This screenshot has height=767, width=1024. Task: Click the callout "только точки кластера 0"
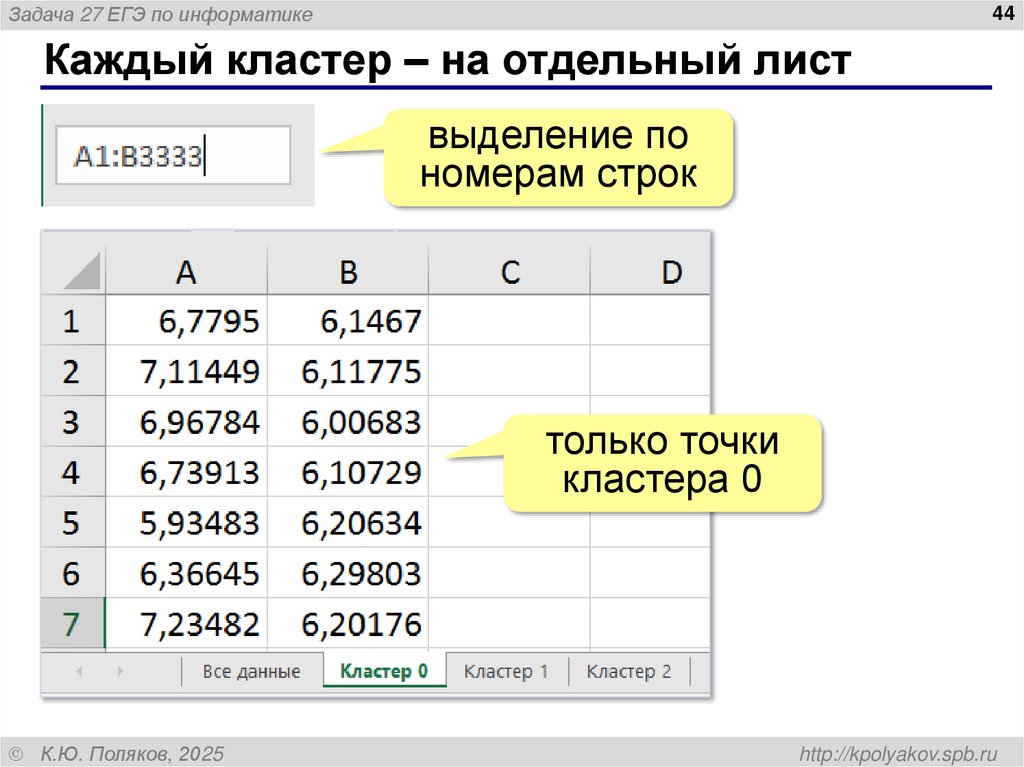click(665, 460)
